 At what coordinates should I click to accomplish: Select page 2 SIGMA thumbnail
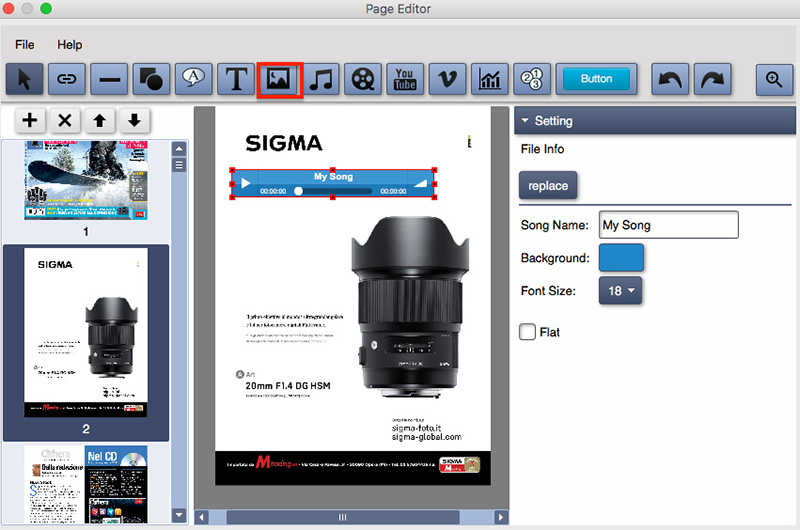[x=86, y=333]
